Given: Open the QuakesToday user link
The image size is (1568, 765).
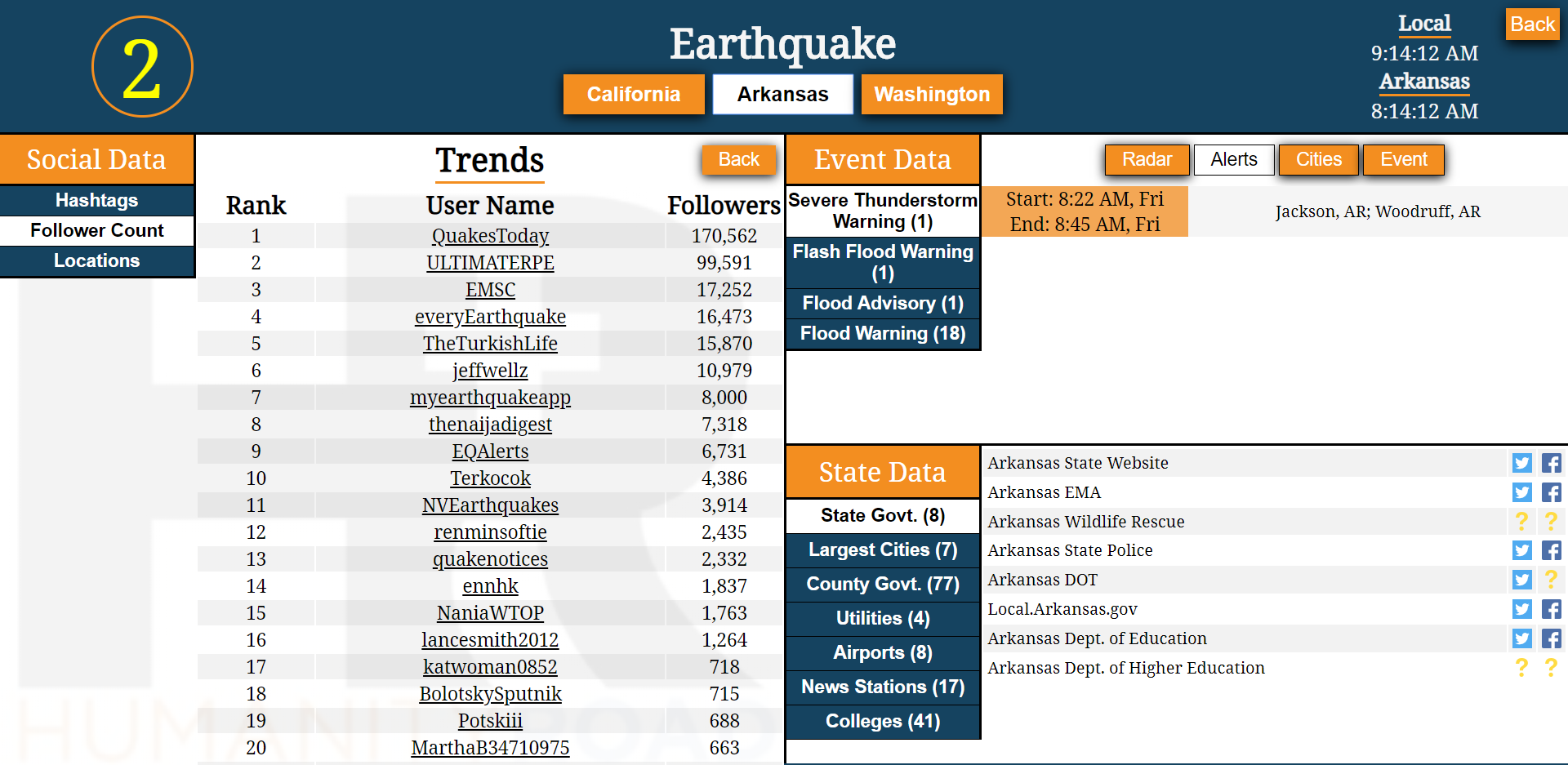Looking at the screenshot, I should [490, 236].
